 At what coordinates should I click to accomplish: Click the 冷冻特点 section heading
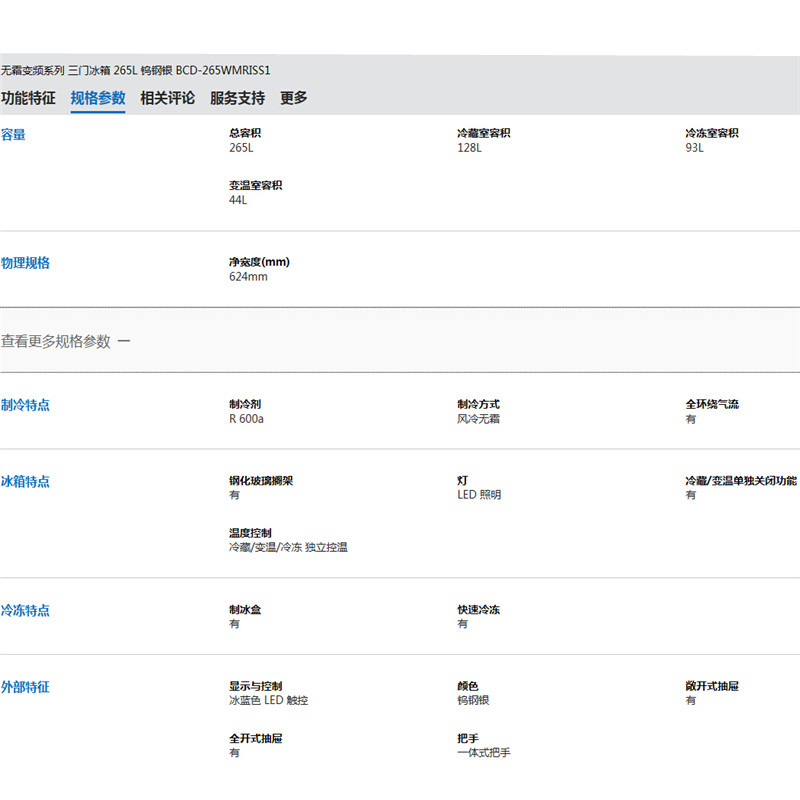25,611
